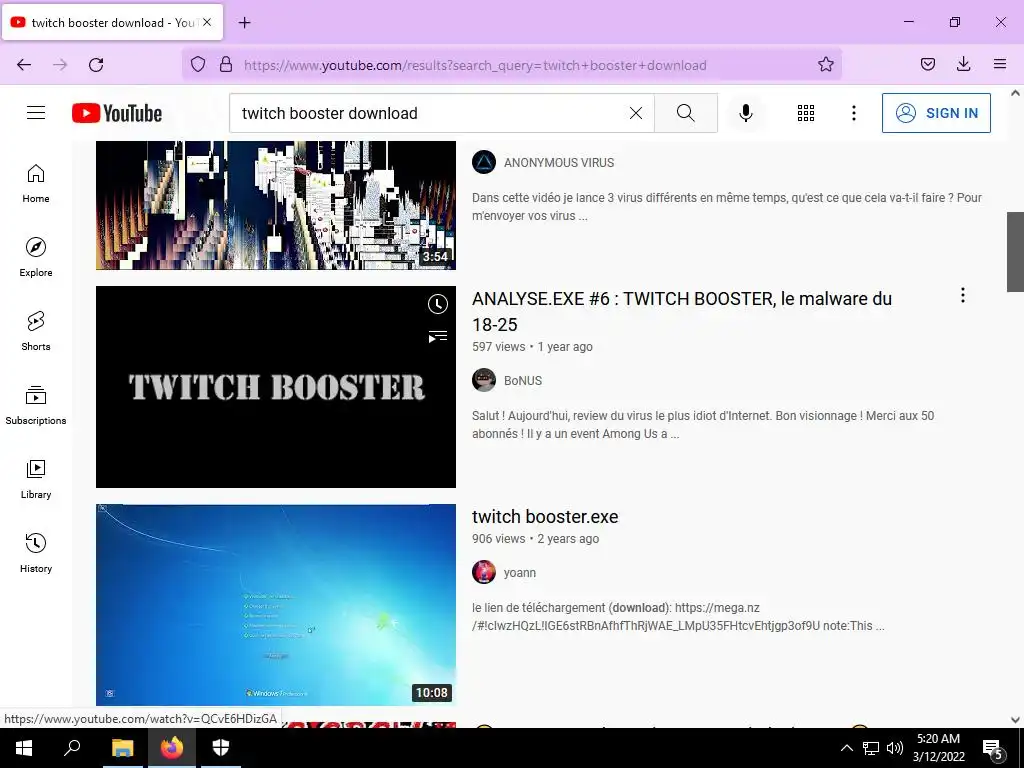The height and width of the screenshot is (768, 1024).
Task: Visit BoNUS channel name
Action: pos(522,381)
